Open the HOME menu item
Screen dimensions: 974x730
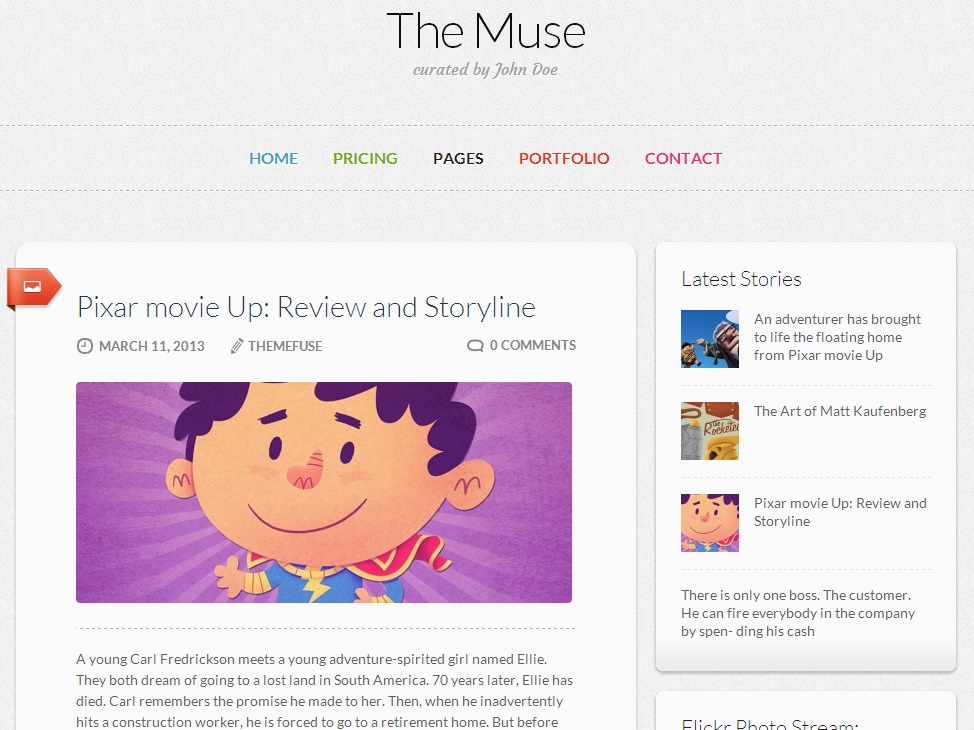click(x=273, y=158)
